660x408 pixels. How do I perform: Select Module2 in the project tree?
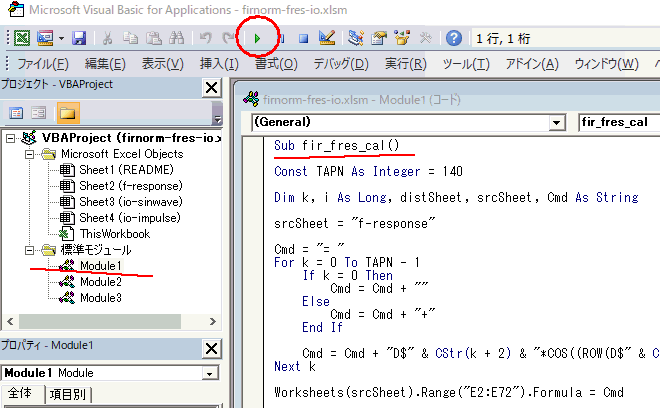coord(101,282)
